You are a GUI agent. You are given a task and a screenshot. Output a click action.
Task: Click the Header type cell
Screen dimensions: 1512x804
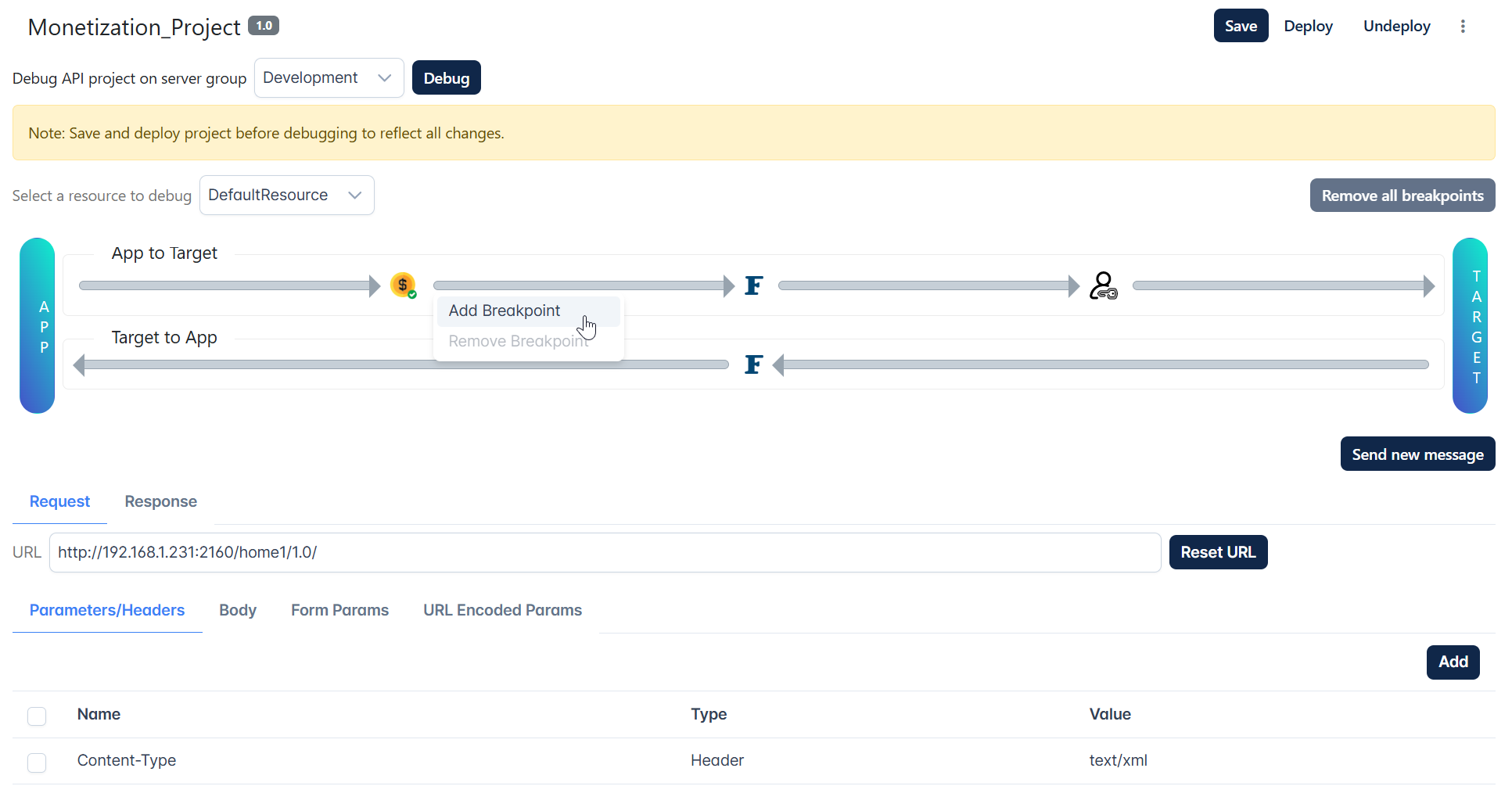pos(717,760)
